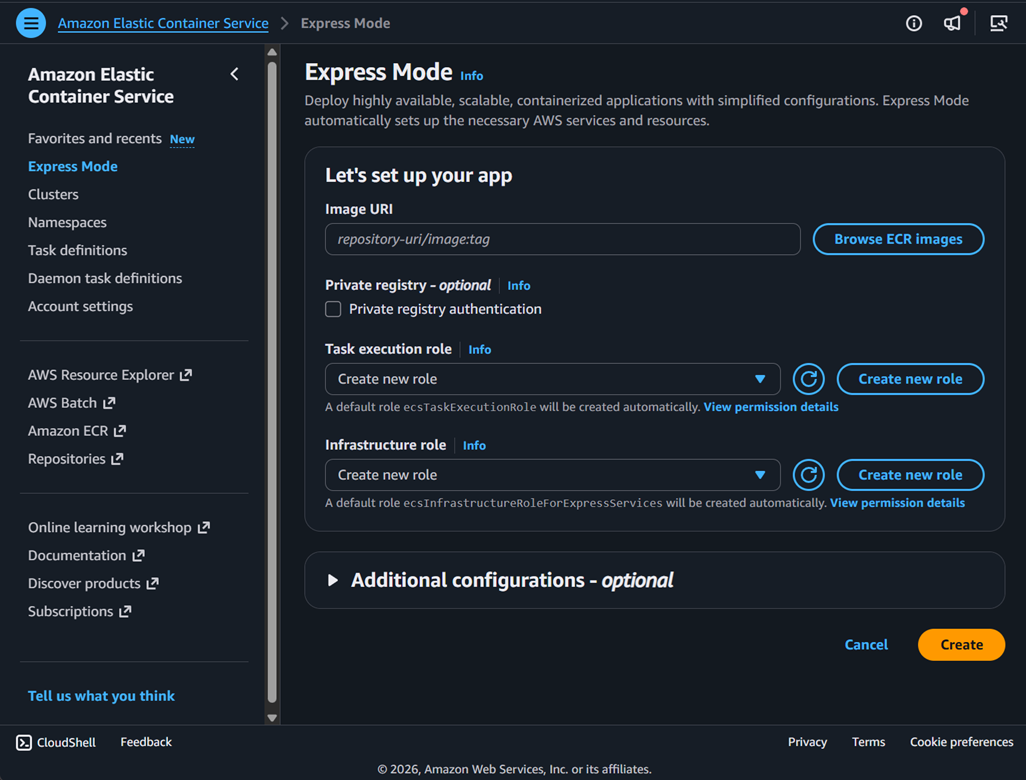Open Amazon Elastic Container Service breadcrumb link
Screen dimensions: 1026x780
coord(163,24)
